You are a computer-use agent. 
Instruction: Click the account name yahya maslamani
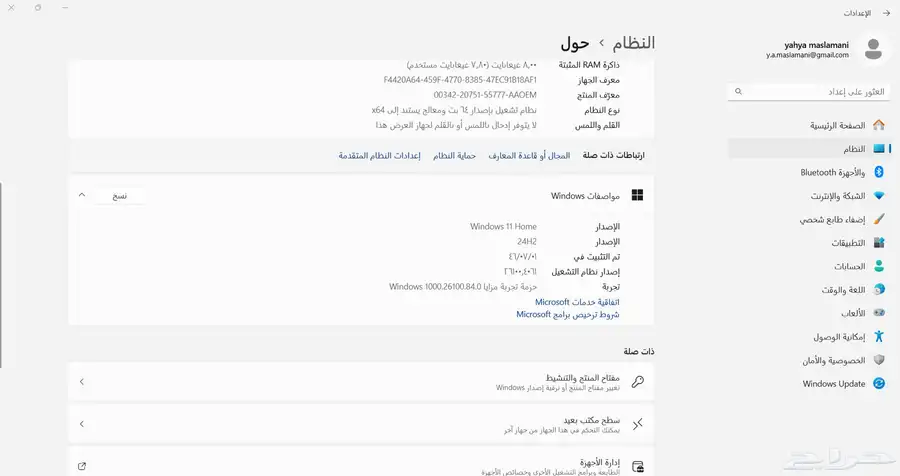[816, 44]
